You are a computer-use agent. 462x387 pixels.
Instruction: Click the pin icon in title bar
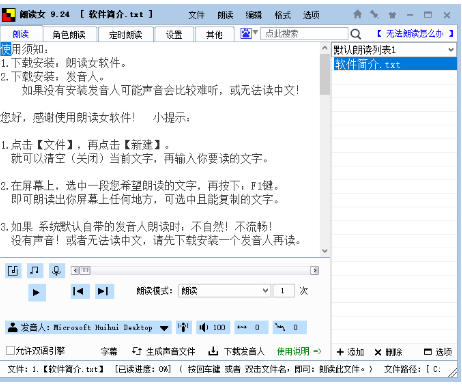[375, 14]
